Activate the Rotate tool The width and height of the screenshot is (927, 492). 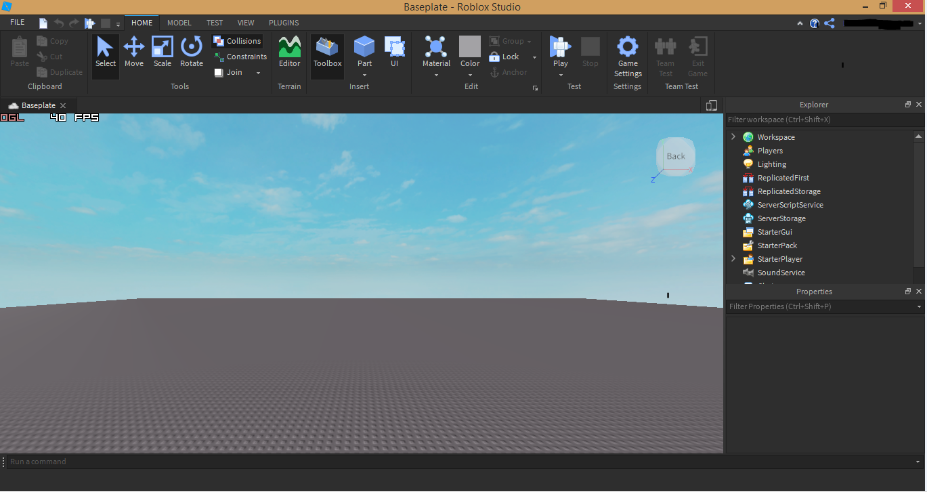pyautogui.click(x=191, y=52)
